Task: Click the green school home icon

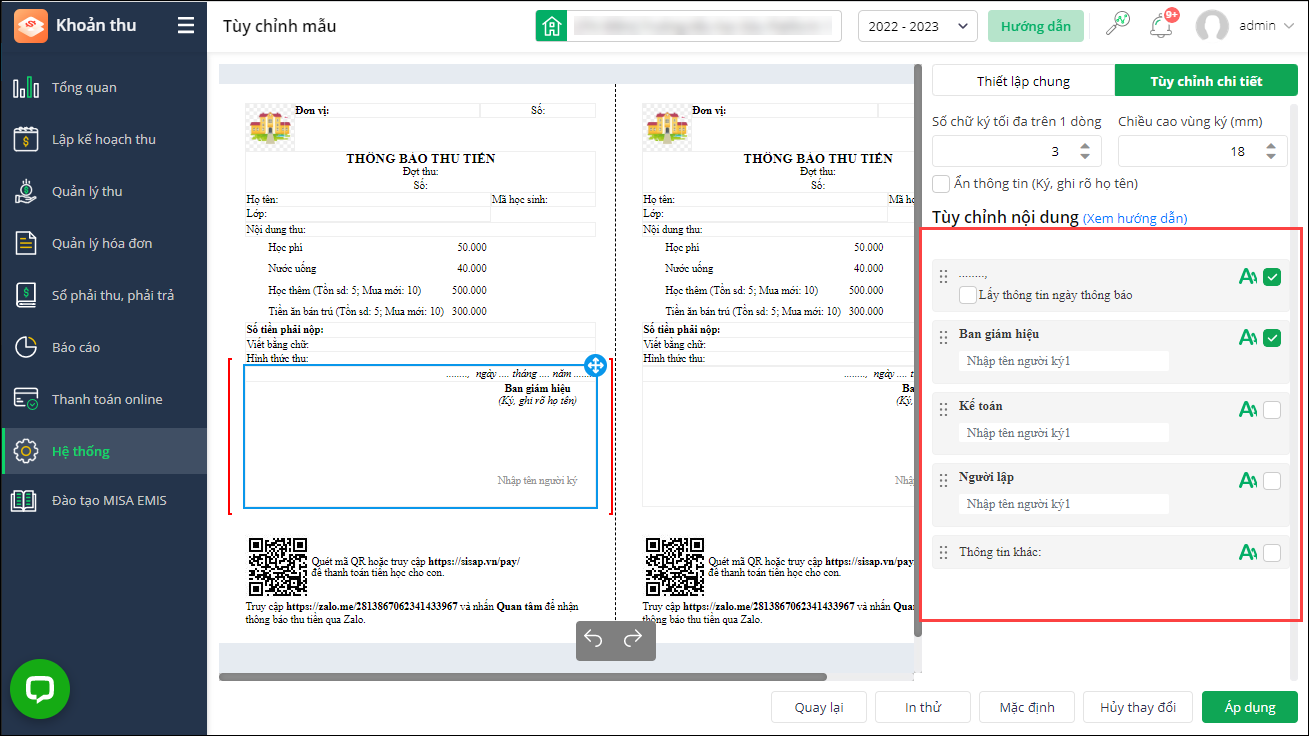Action: click(550, 26)
